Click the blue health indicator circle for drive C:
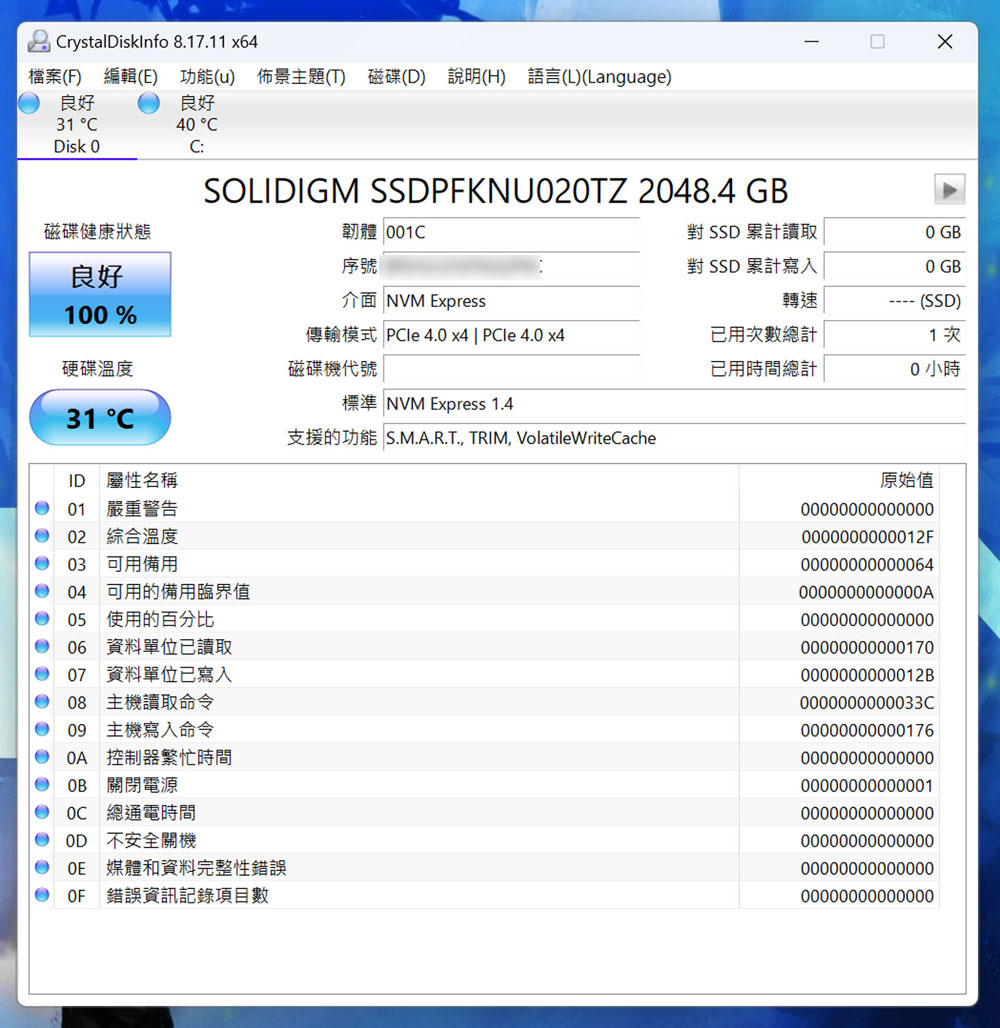 point(148,103)
